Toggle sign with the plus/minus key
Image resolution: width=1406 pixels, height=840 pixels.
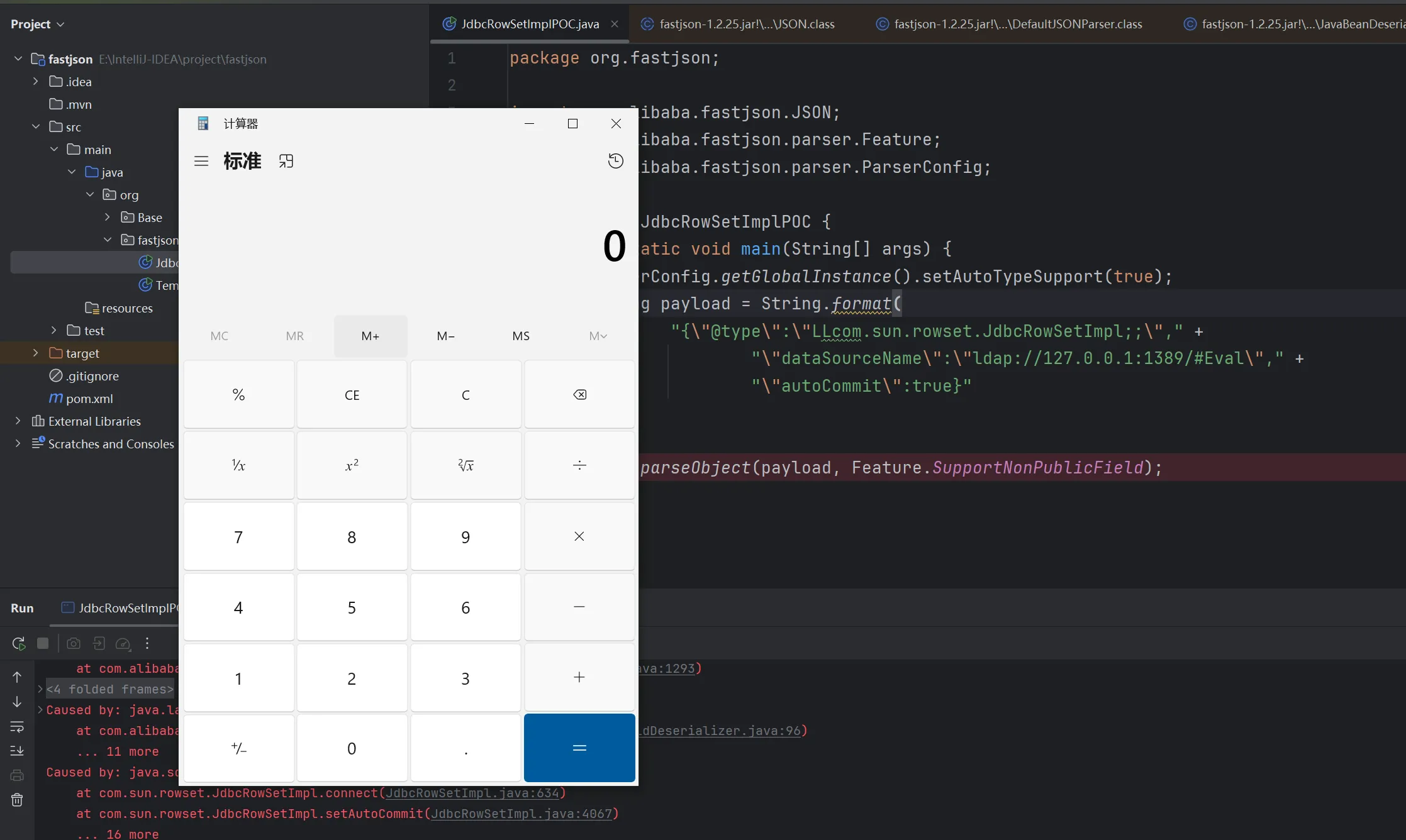click(238, 748)
